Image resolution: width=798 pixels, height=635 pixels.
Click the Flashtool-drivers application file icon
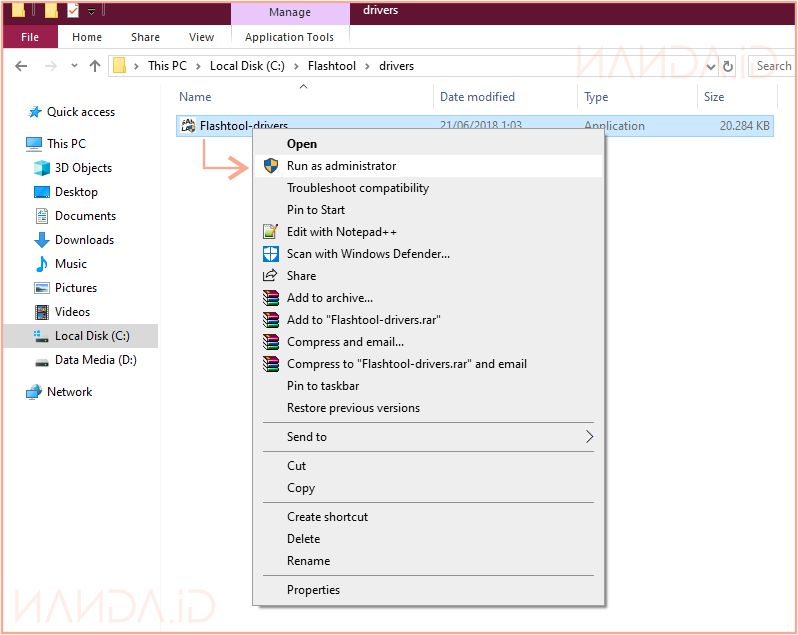[188, 126]
